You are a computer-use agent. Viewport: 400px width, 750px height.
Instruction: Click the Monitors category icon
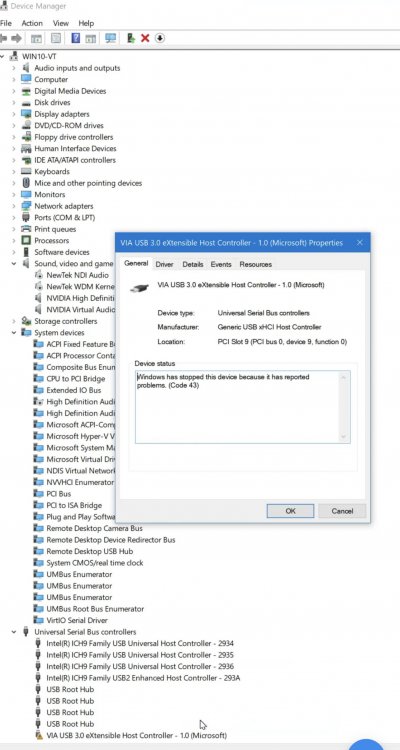(26, 194)
